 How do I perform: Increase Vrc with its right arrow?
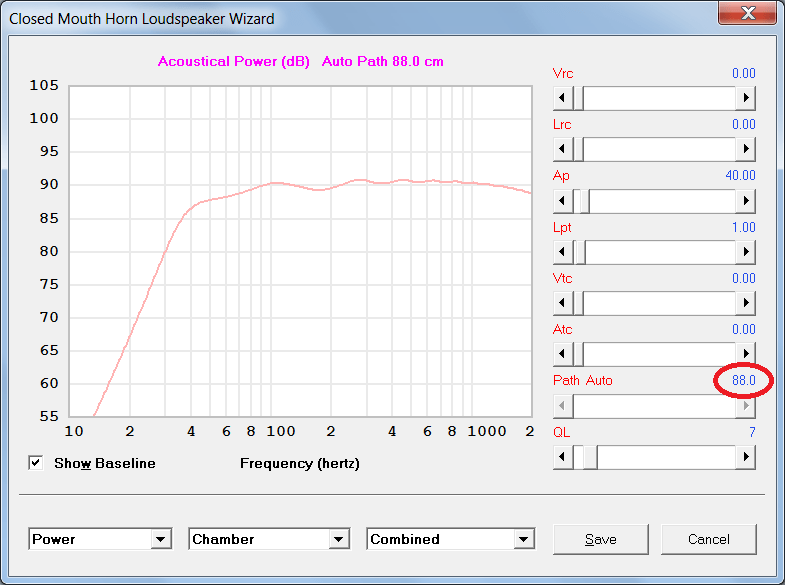745,98
